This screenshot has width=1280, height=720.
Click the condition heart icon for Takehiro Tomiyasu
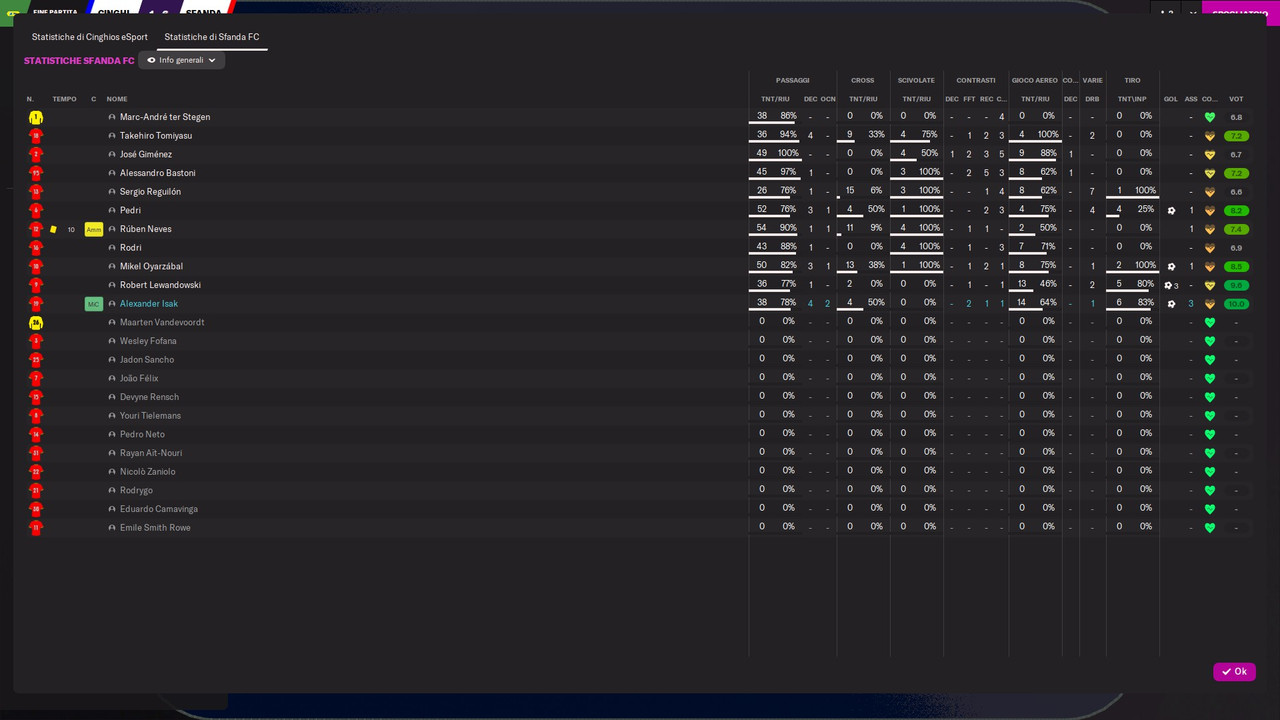tap(1210, 136)
